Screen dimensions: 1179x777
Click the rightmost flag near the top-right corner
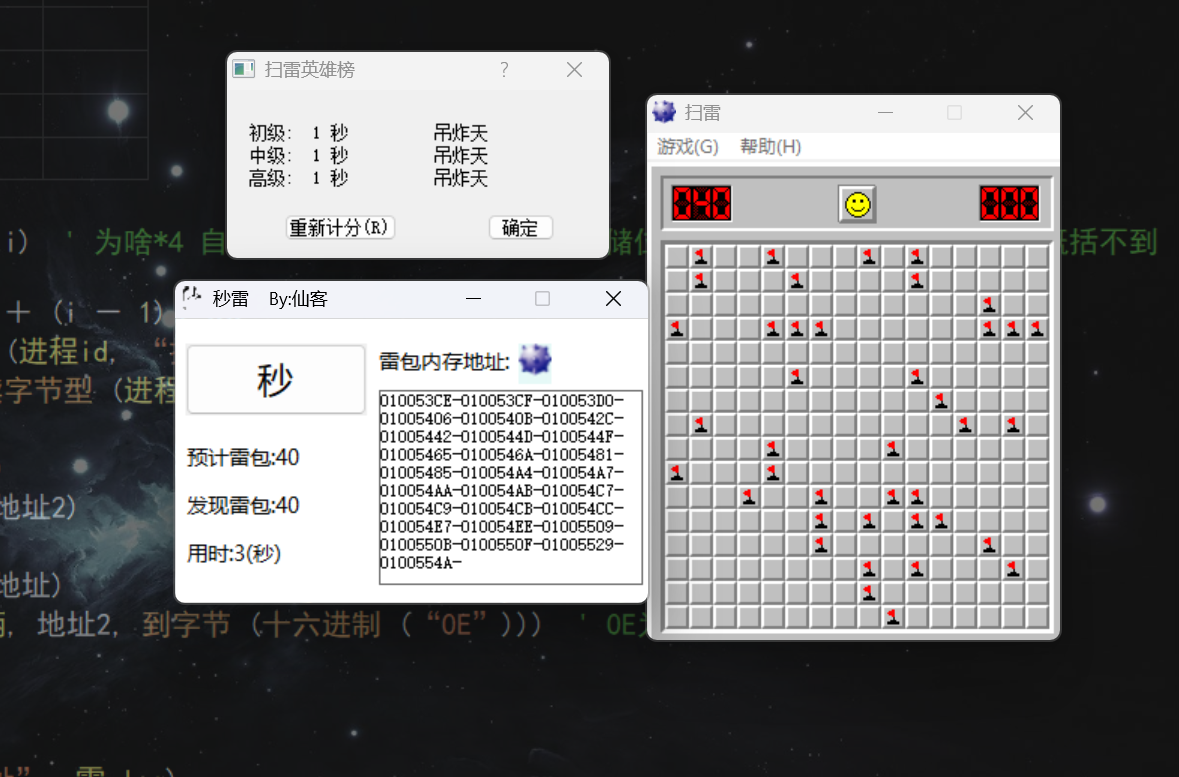(1036, 329)
